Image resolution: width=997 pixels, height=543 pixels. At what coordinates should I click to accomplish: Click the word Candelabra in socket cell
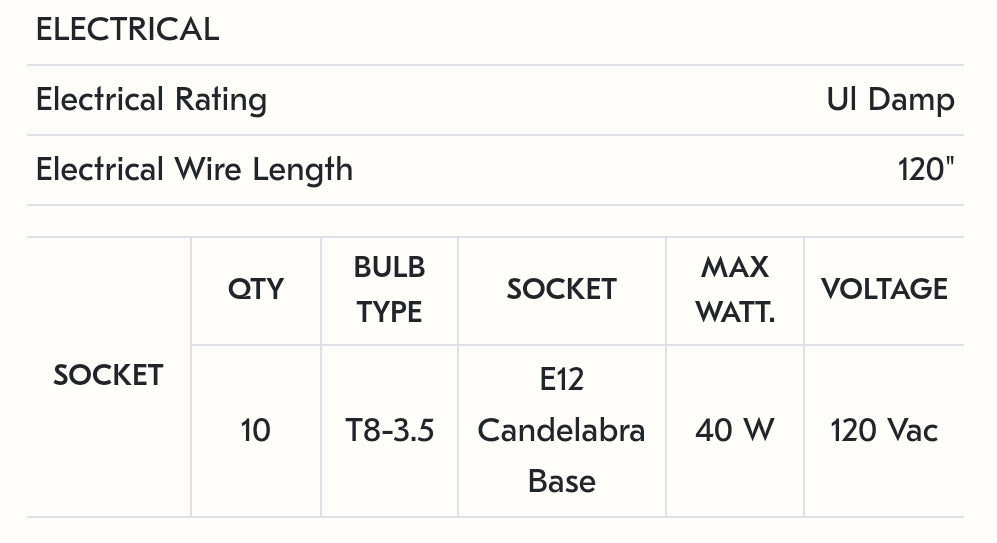561,431
